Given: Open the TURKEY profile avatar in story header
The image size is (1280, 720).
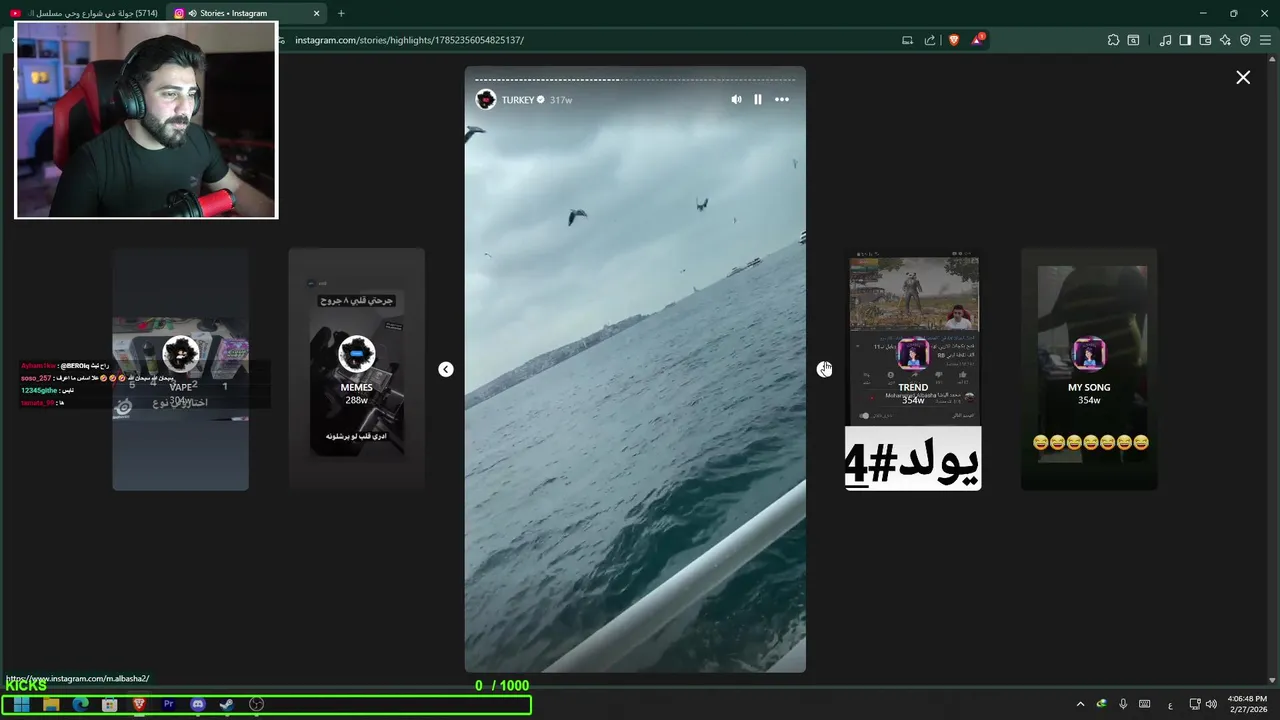Looking at the screenshot, I should click(486, 100).
